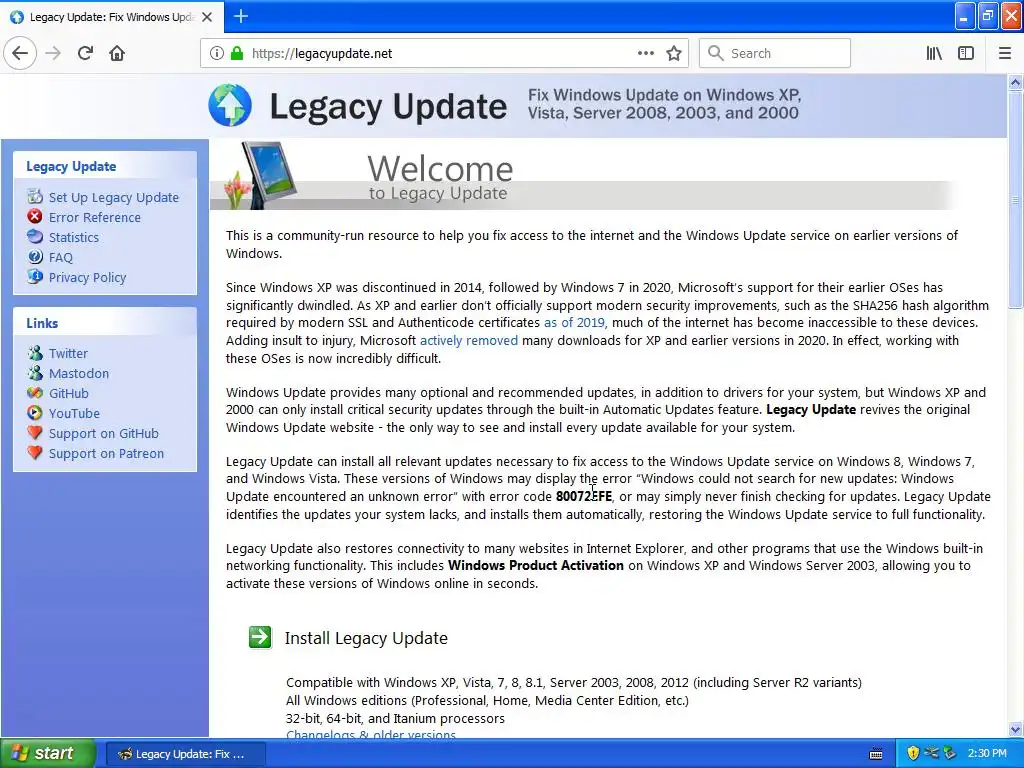Open Support on Patreon link

click(x=106, y=453)
